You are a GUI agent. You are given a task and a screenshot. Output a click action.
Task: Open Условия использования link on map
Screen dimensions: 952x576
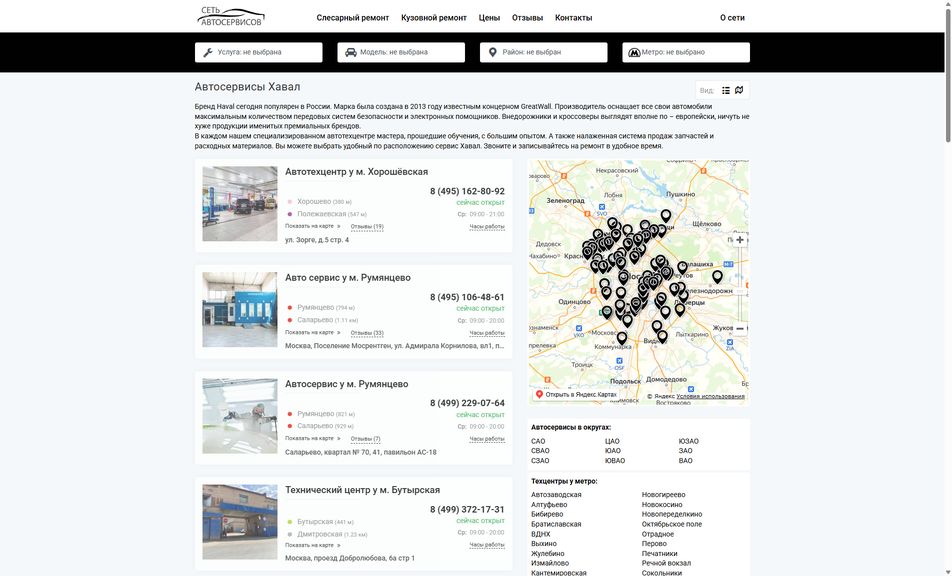pyautogui.click(x=710, y=396)
